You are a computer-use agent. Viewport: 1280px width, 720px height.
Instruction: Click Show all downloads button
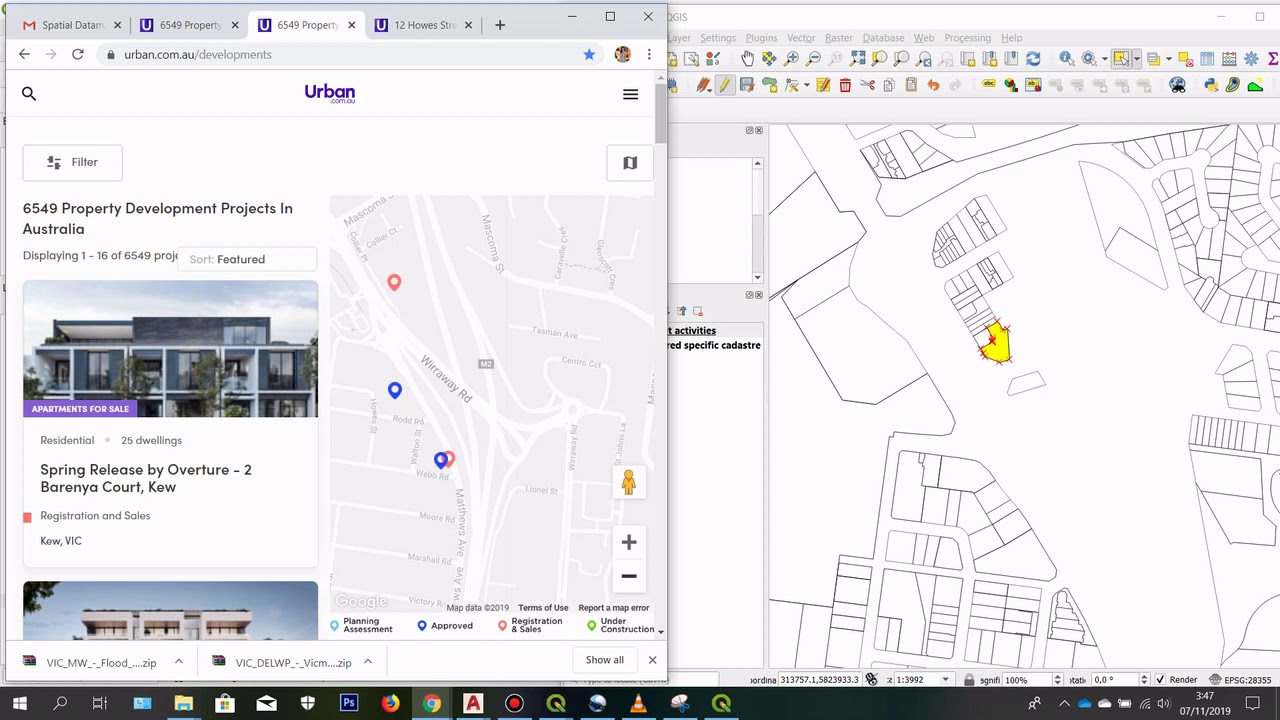coord(604,660)
